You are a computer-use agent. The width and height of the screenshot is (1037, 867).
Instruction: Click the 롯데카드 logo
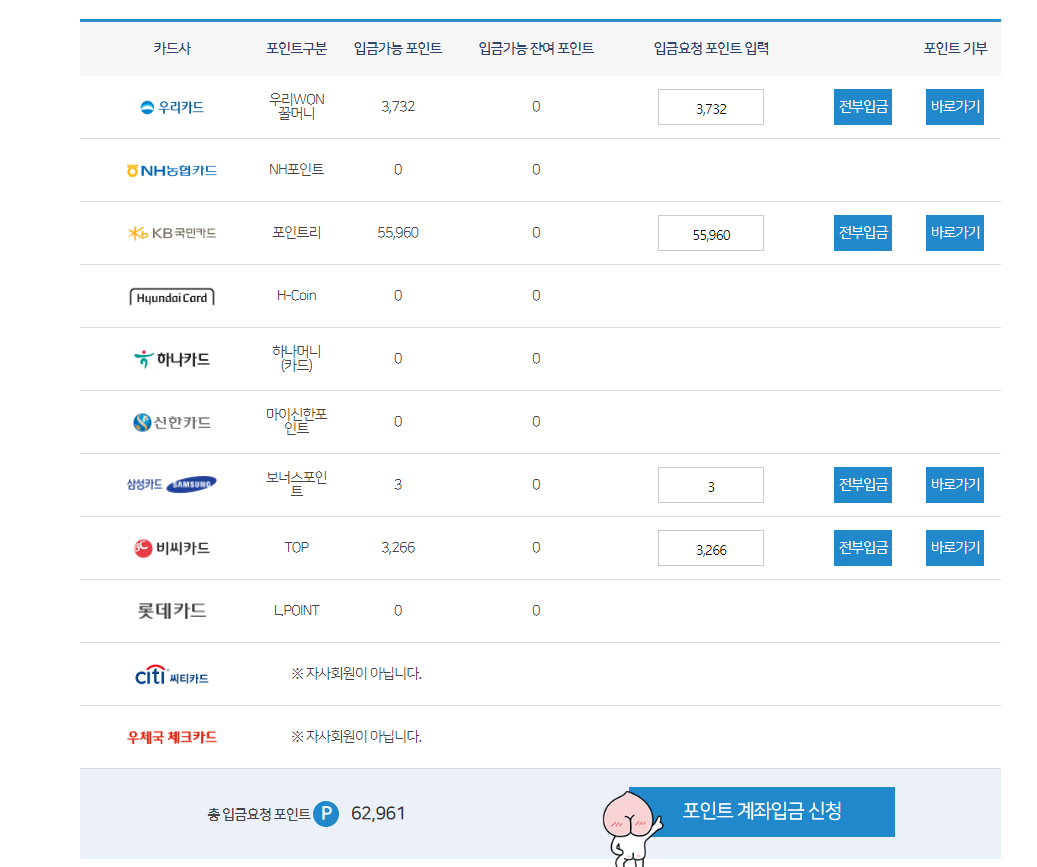click(x=172, y=610)
